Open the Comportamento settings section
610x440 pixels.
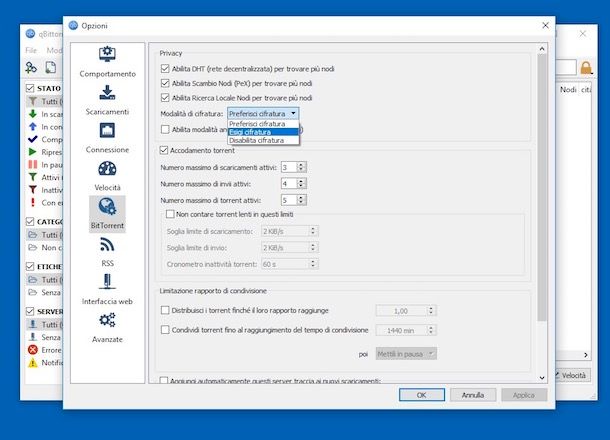[107, 62]
